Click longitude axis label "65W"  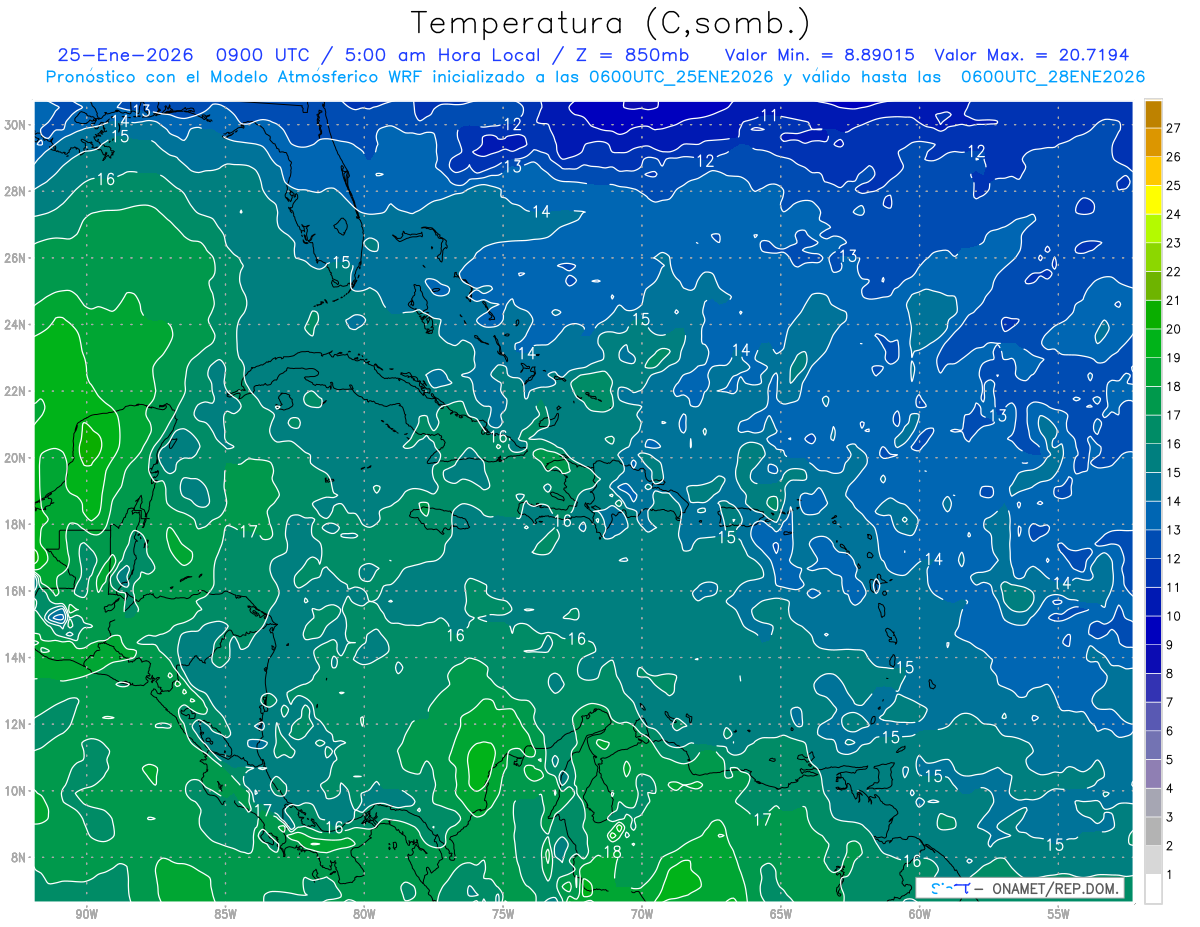(781, 915)
